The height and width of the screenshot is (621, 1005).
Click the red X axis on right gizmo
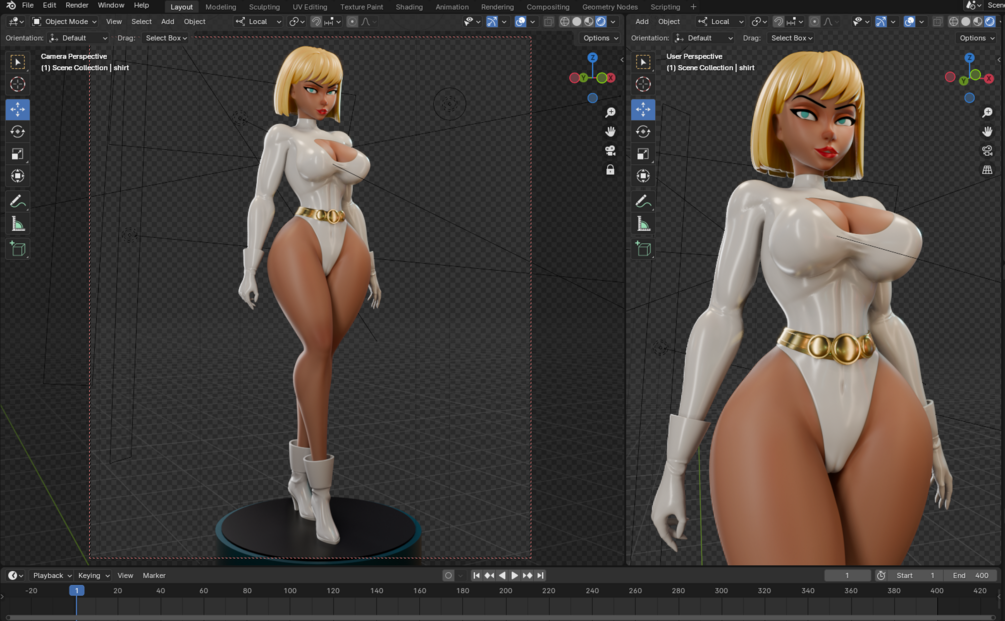pyautogui.click(x=990, y=78)
